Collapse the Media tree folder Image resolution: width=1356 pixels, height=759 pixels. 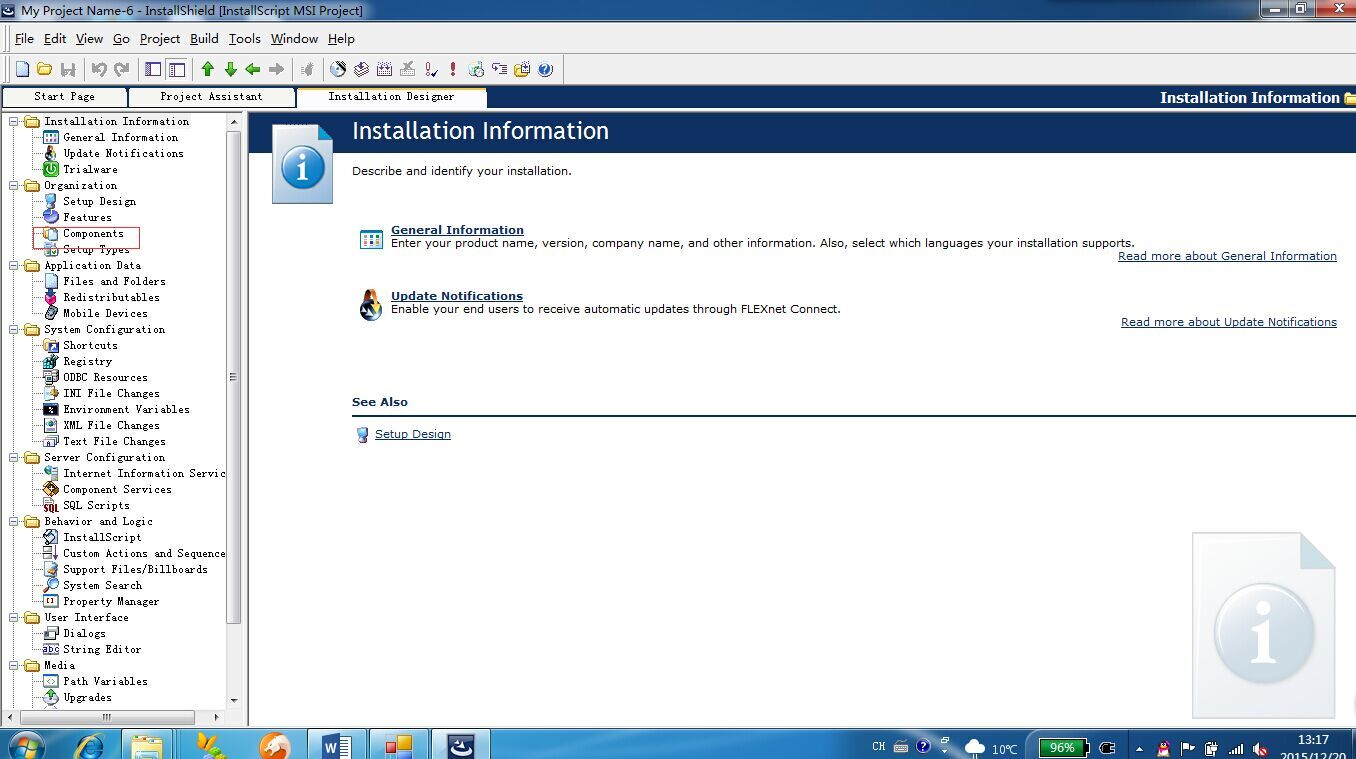click(x=15, y=666)
